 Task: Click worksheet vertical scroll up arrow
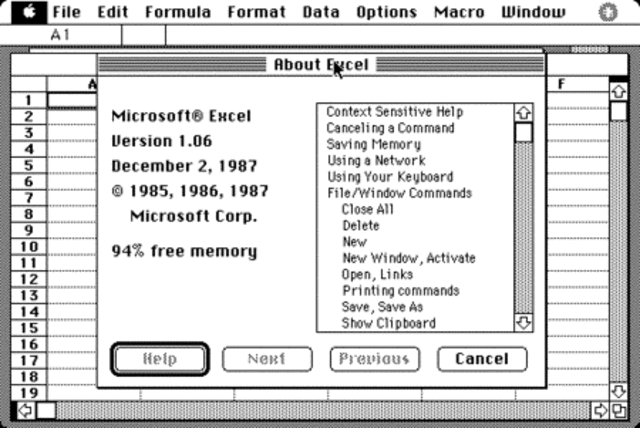(618, 91)
